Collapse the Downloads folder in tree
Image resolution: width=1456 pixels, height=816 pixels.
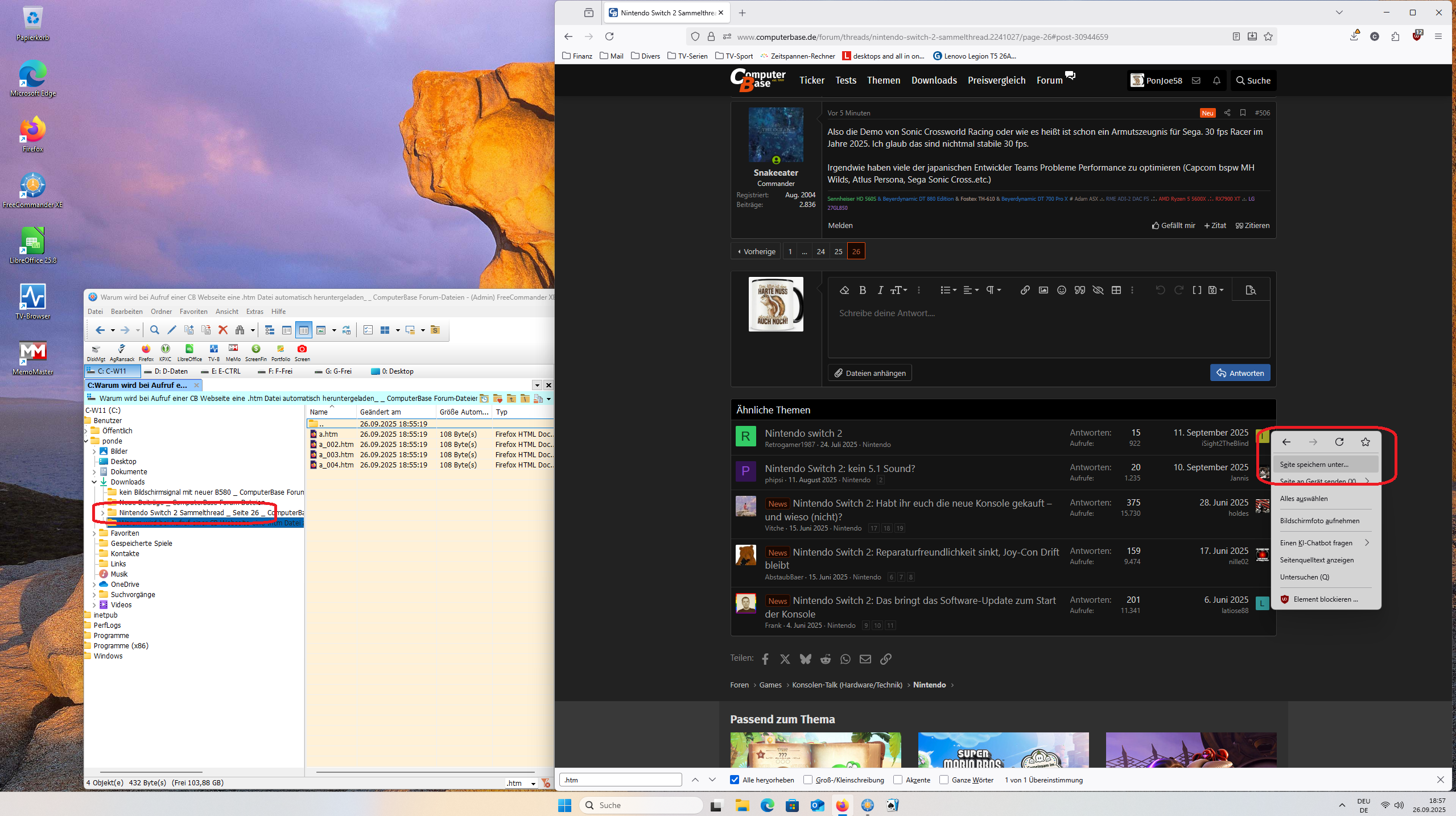pos(94,482)
